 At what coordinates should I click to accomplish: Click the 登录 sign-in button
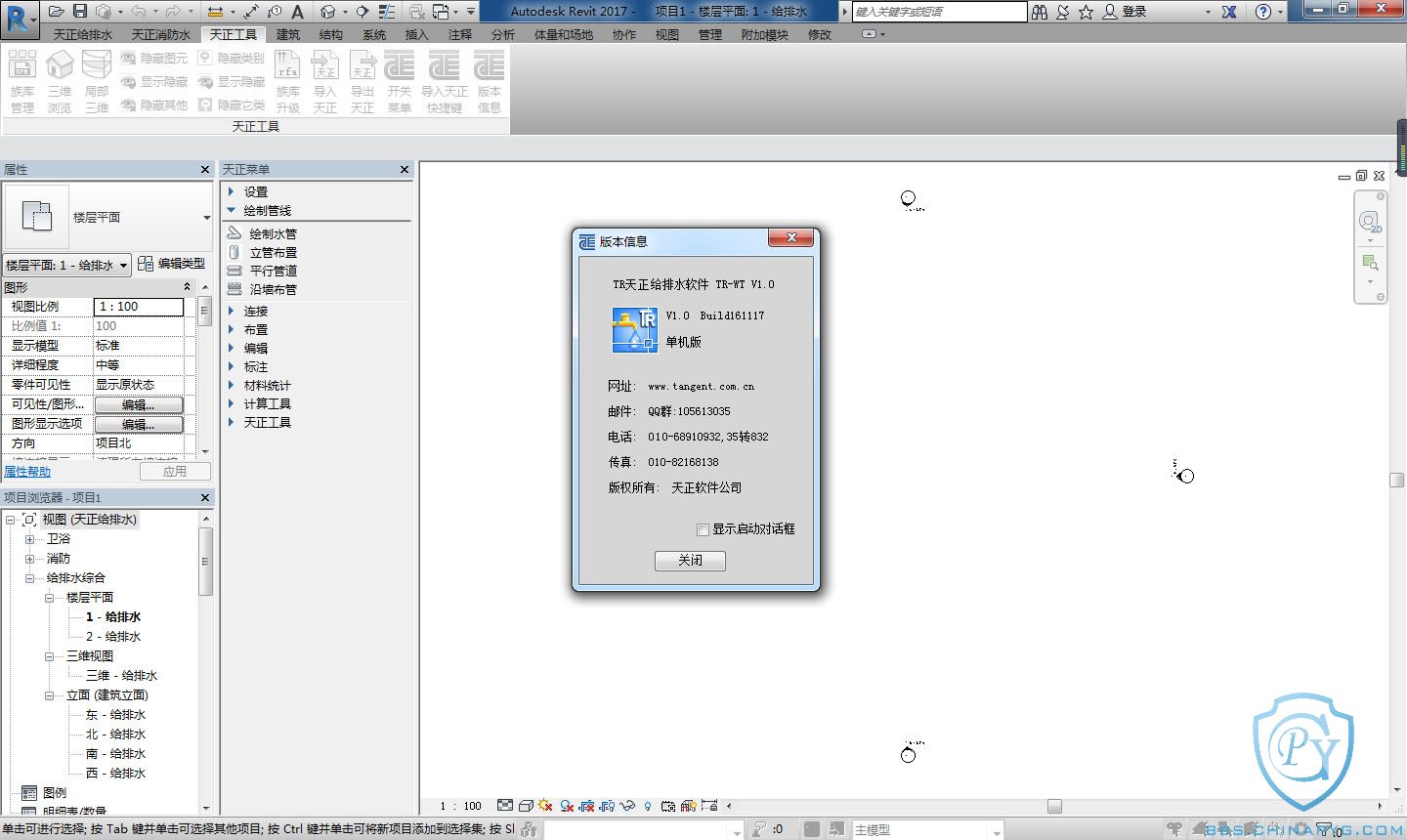point(1125,12)
